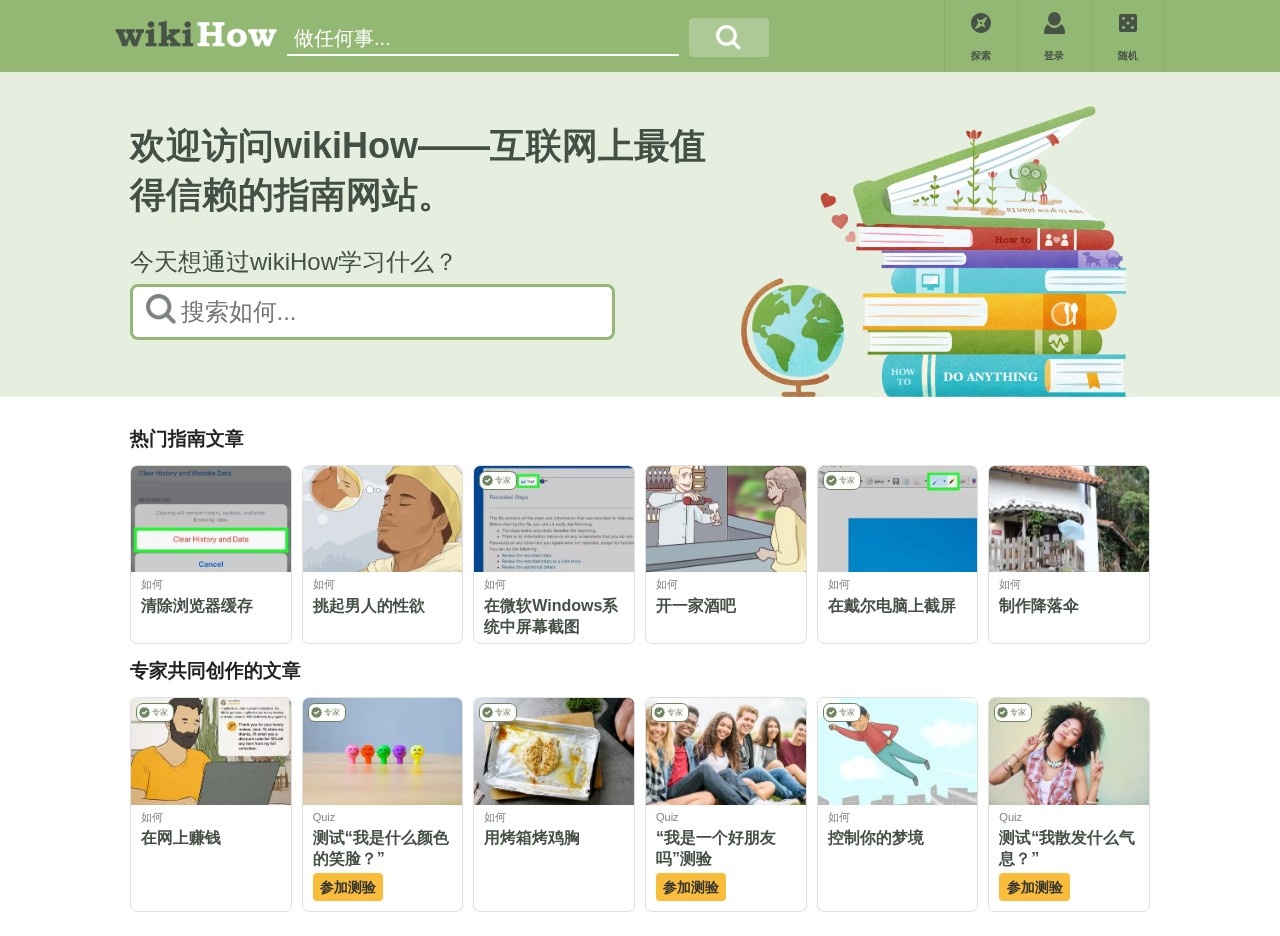Click the 随机 dice icon
The height and width of the screenshot is (936, 1280).
pos(1127,22)
